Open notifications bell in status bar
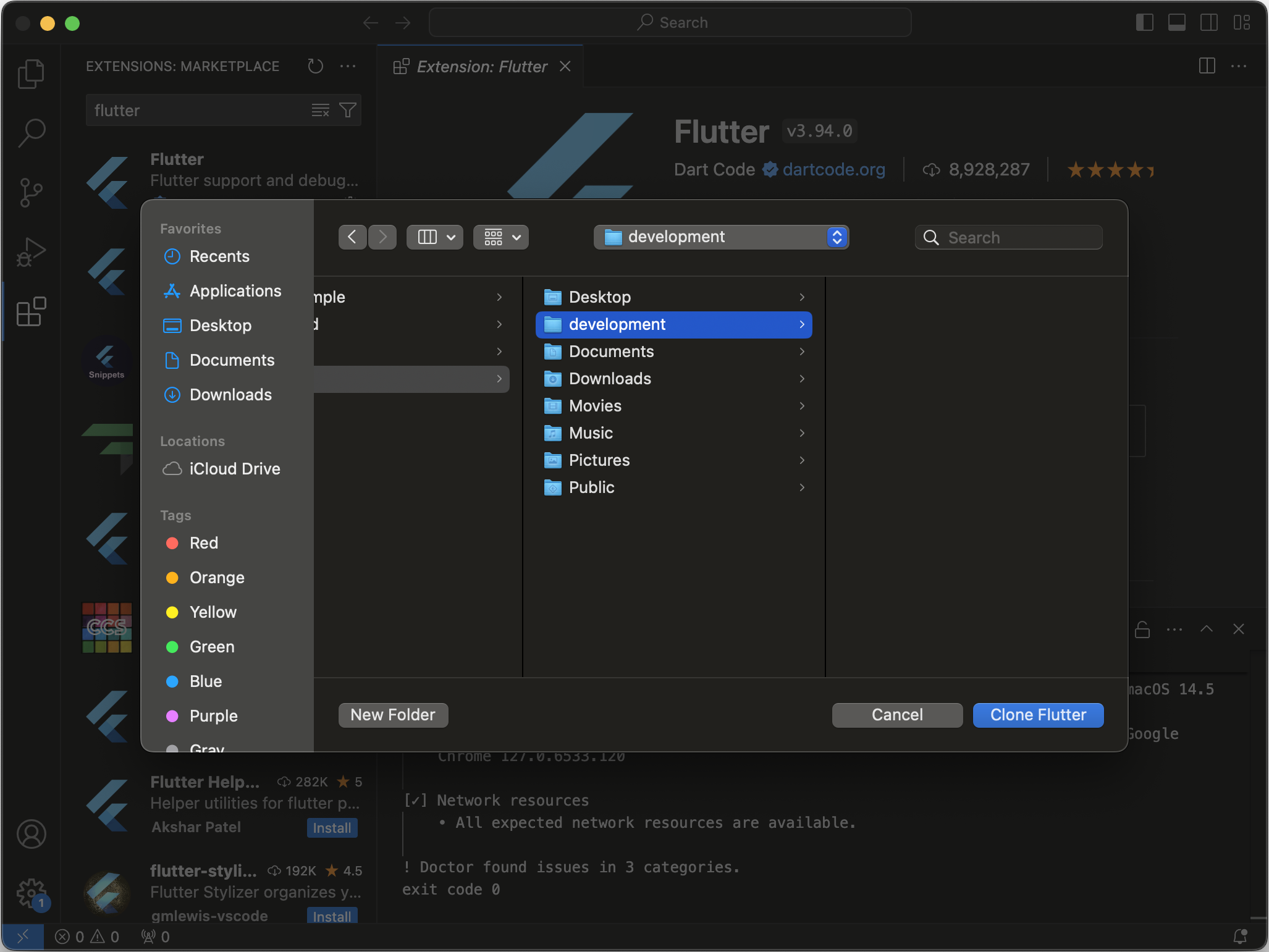Screen dimensions: 1269x952 coord(1240,937)
